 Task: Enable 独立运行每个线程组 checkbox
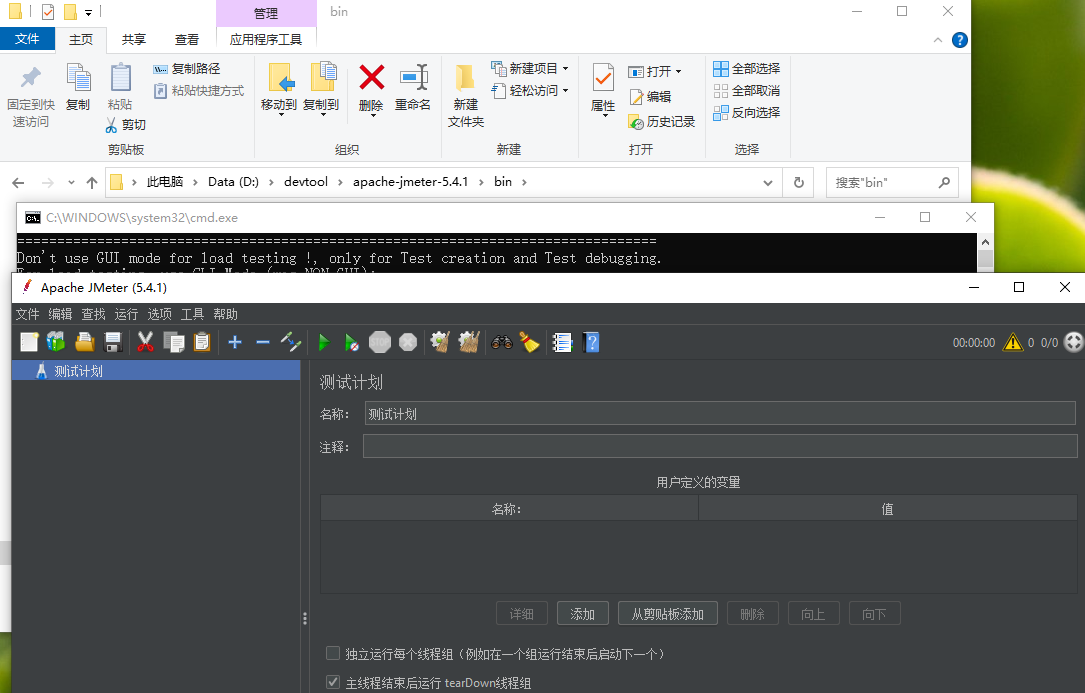pos(333,654)
